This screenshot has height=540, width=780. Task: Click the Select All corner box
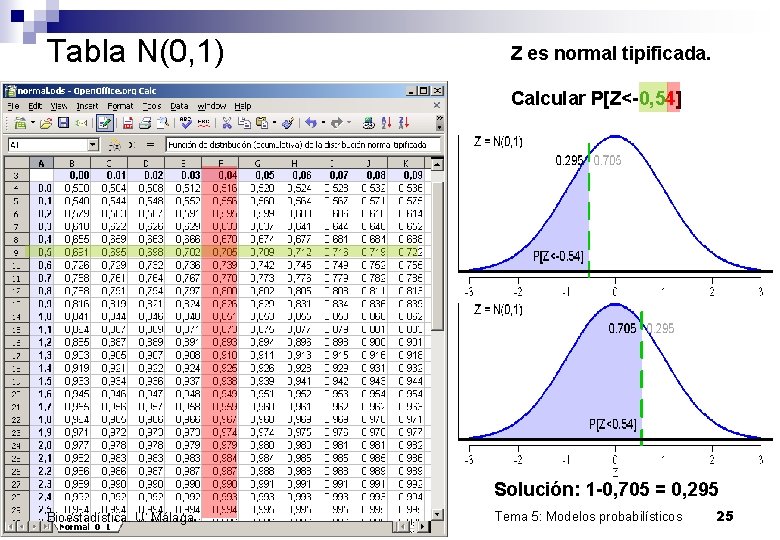point(16,163)
